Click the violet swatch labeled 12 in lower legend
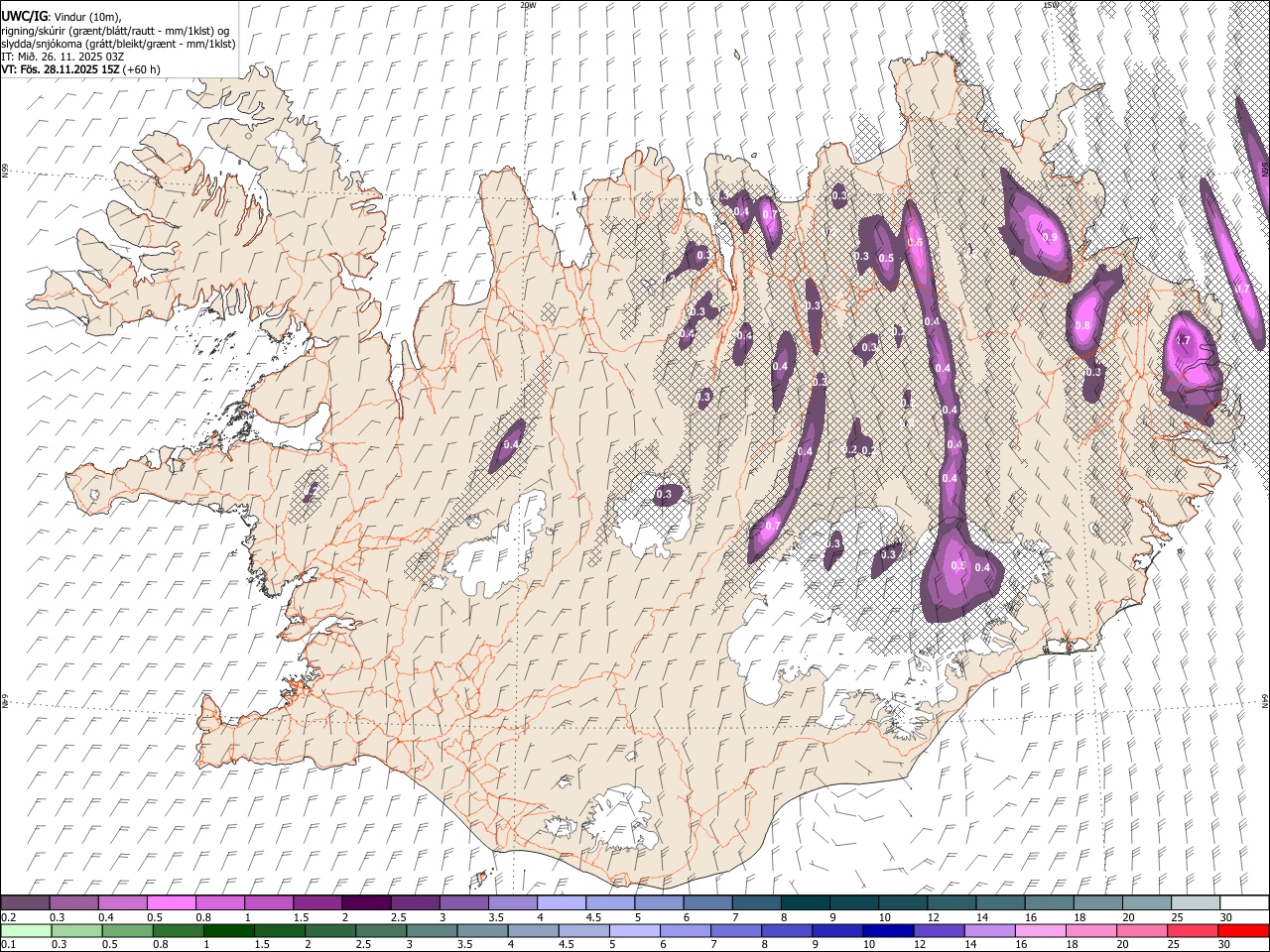Viewport: 1270px width, 952px height. click(939, 930)
